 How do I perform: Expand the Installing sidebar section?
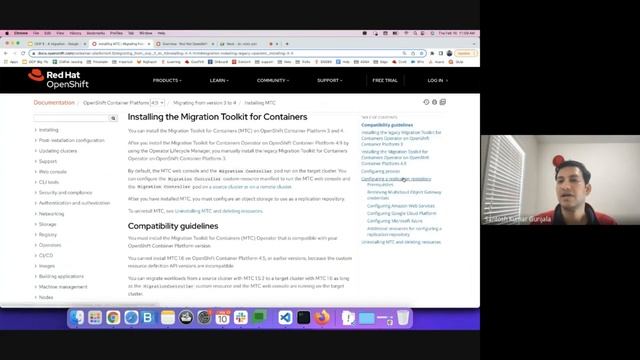coord(48,130)
